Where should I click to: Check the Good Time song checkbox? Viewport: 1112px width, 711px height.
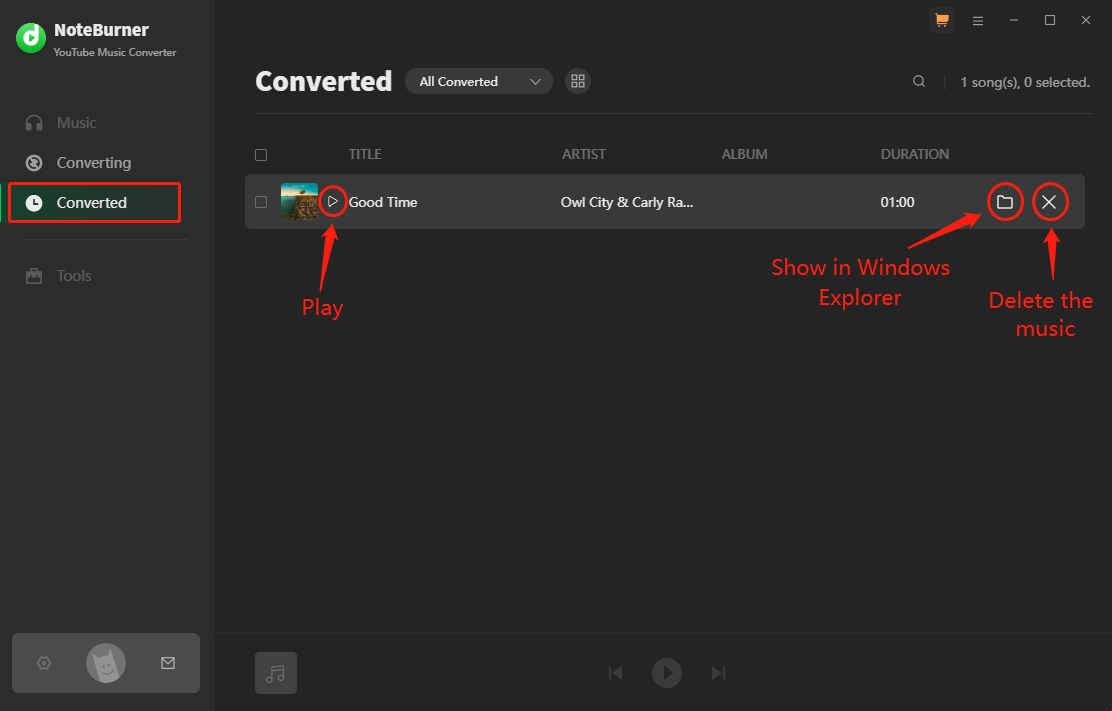point(261,202)
